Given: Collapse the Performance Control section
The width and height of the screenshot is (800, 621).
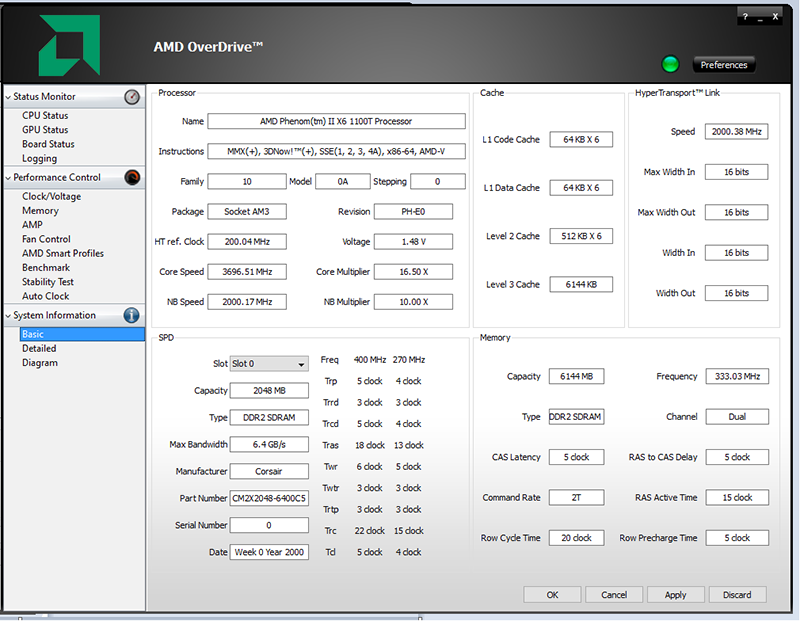Looking at the screenshot, I should (8, 178).
